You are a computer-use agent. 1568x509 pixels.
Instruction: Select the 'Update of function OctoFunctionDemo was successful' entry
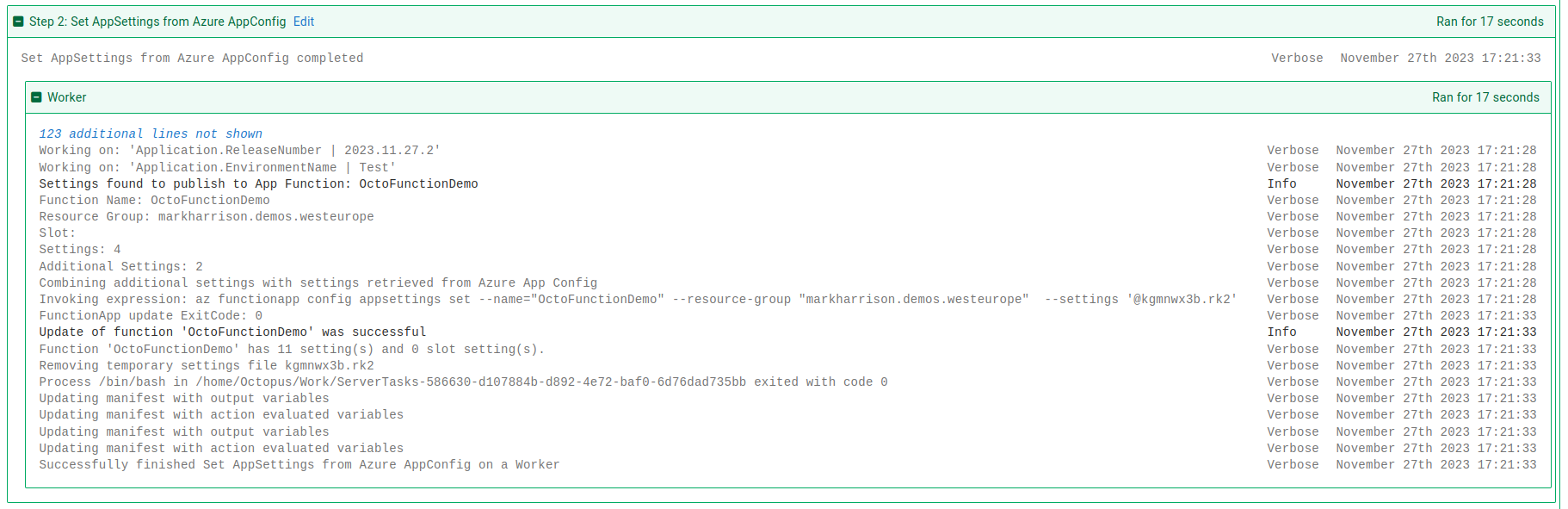[x=231, y=332]
